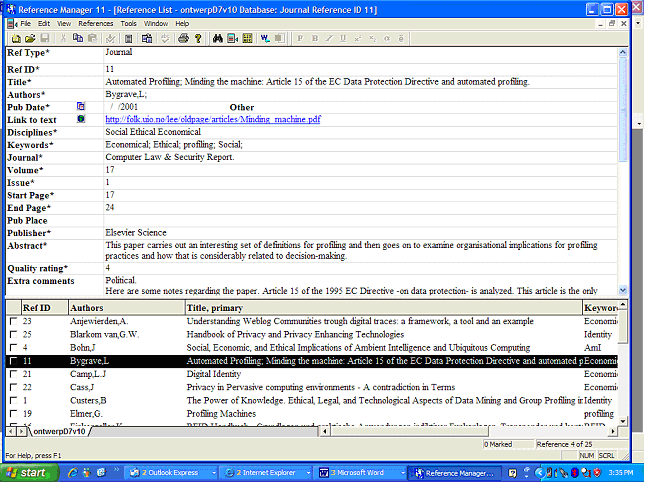Open the Minding_machine.pdf hyperlink
The height and width of the screenshot is (485, 647).
point(213,119)
